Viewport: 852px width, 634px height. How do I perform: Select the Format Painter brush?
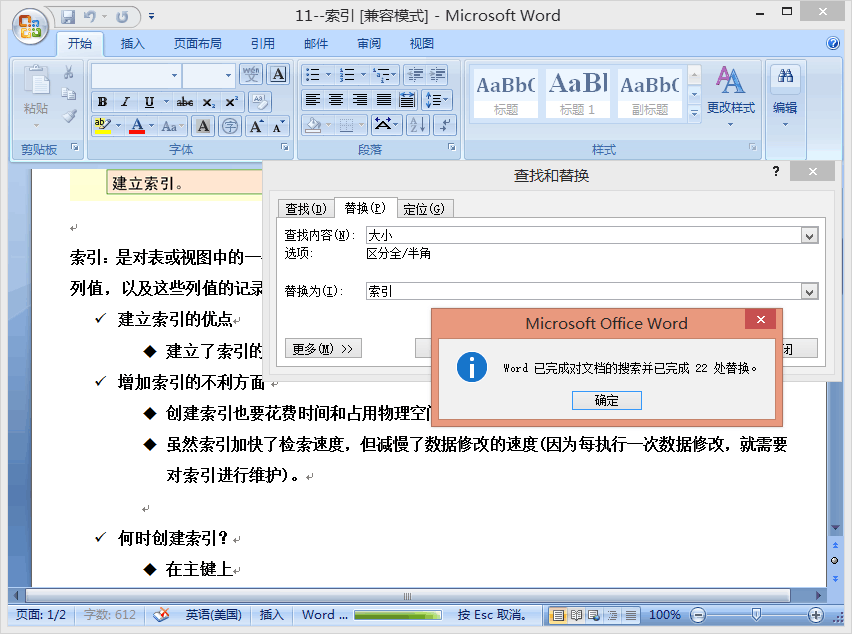[68, 116]
